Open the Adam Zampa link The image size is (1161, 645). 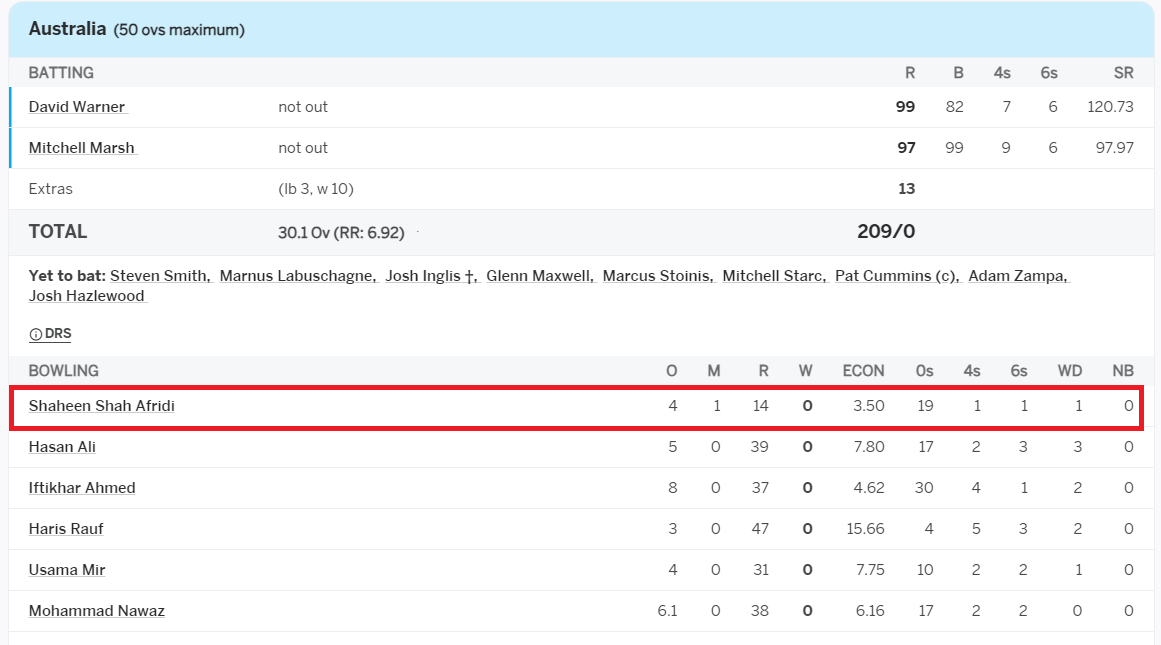[1018, 275]
